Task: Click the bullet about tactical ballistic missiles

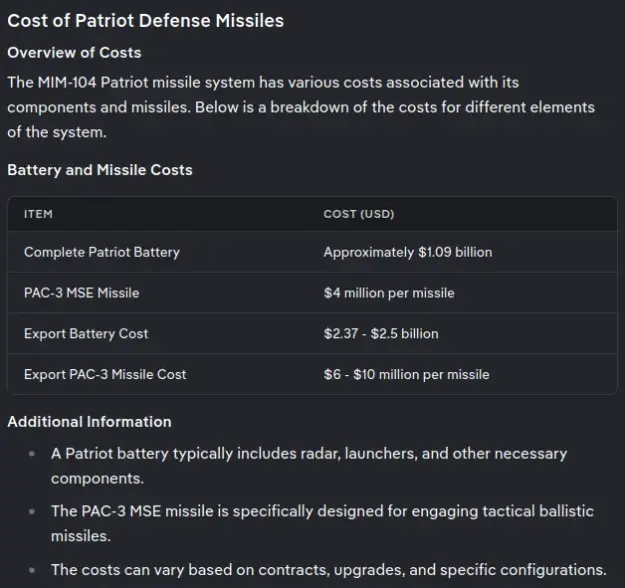Action: [322, 523]
